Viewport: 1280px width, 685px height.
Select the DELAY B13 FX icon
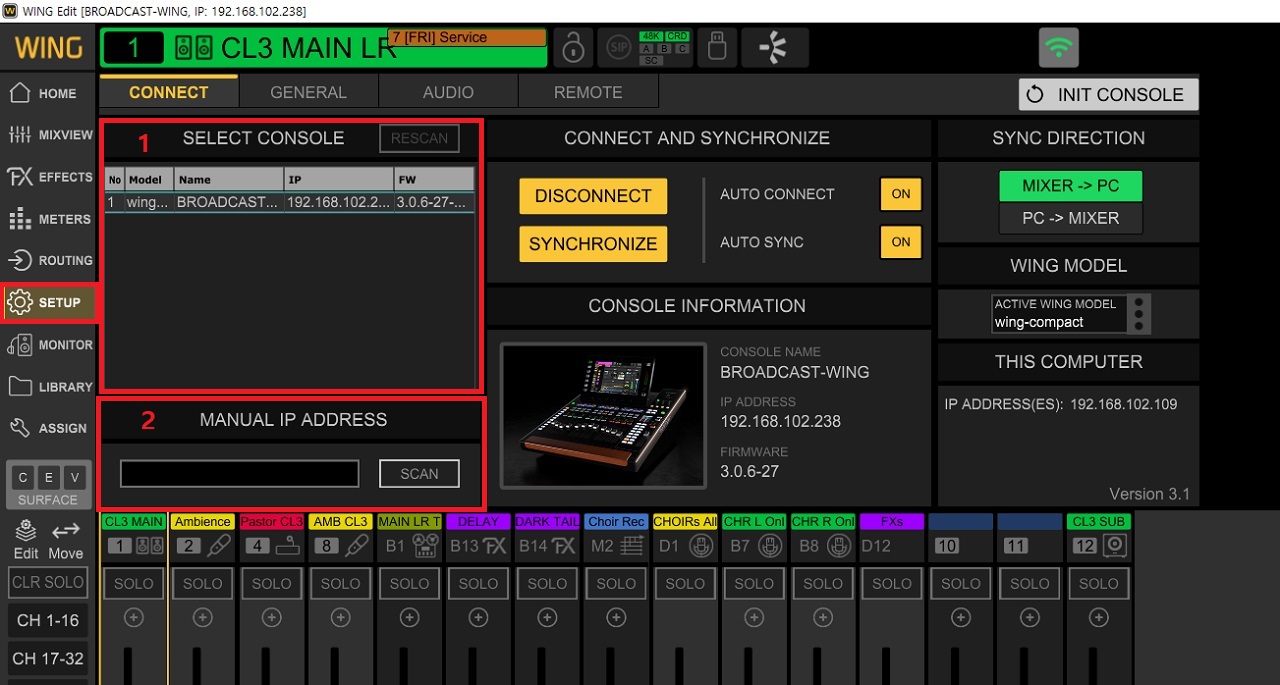point(494,546)
